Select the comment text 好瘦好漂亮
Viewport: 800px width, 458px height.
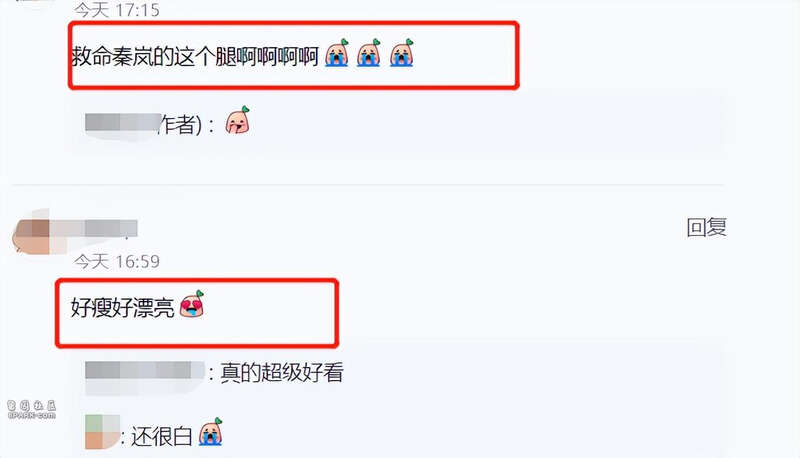pos(122,308)
